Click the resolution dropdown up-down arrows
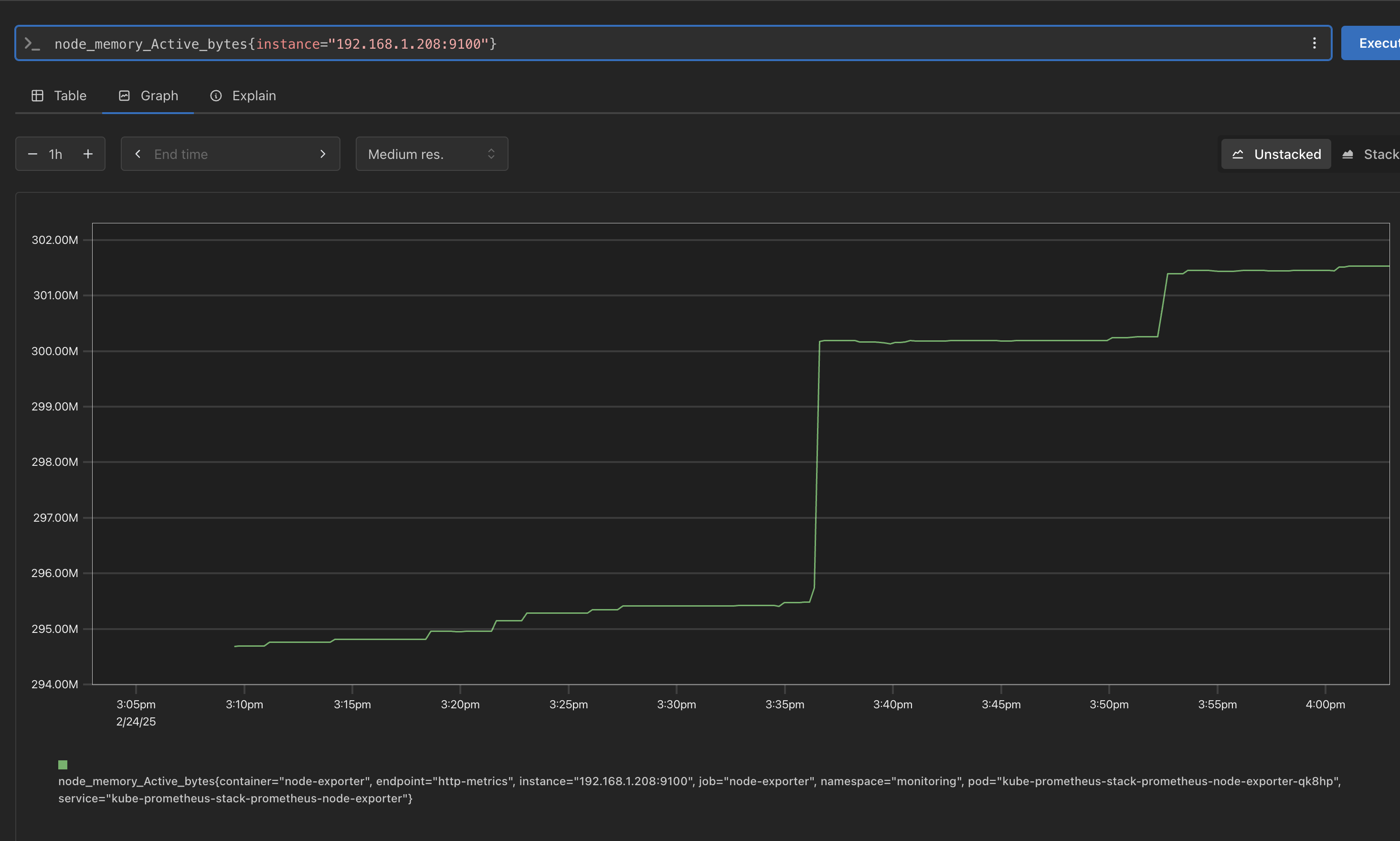The image size is (1400, 841). tap(491, 154)
